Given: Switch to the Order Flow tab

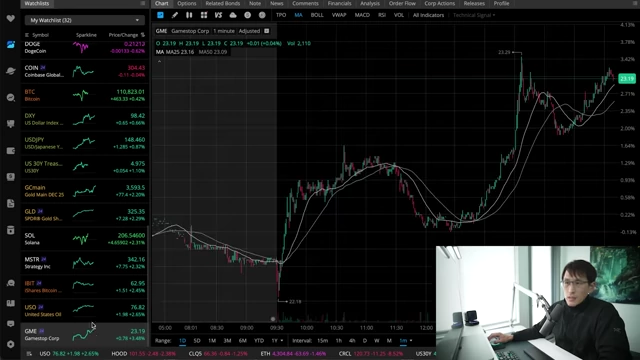Looking at the screenshot, I should click(402, 3).
